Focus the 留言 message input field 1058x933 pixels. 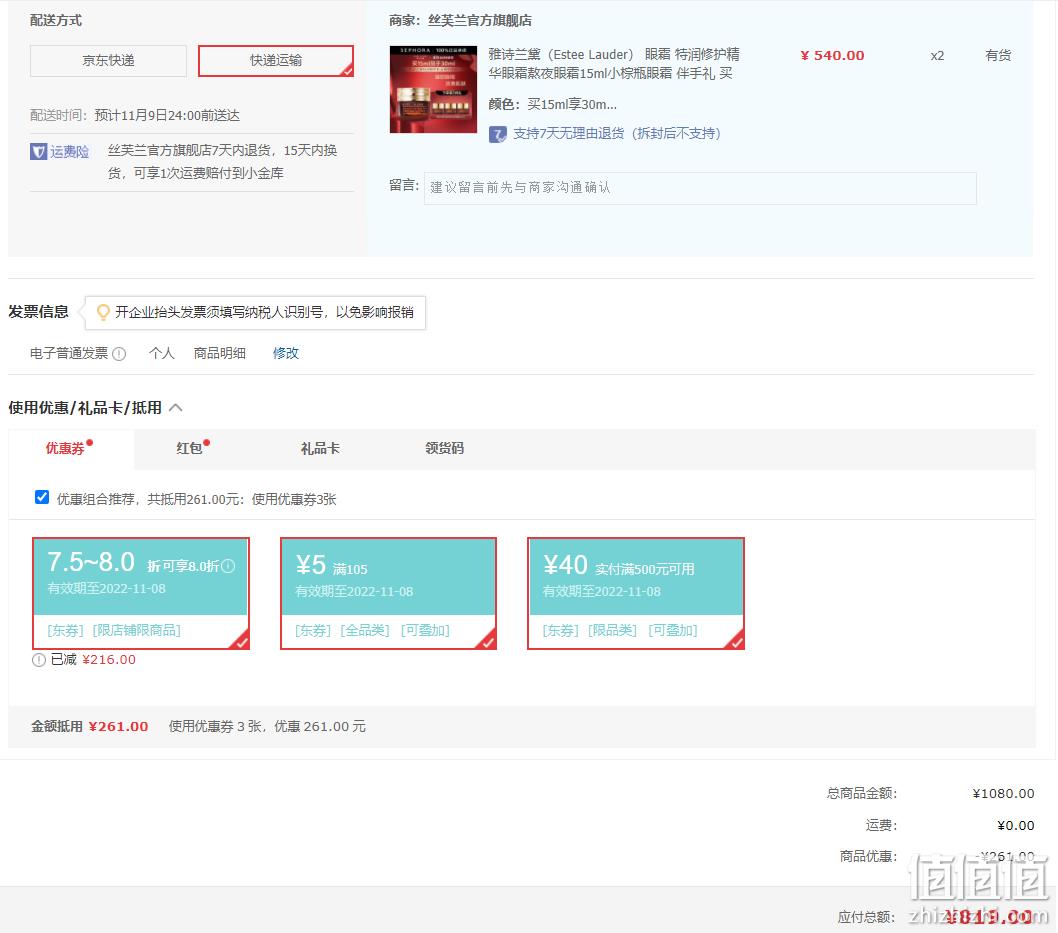click(x=700, y=188)
